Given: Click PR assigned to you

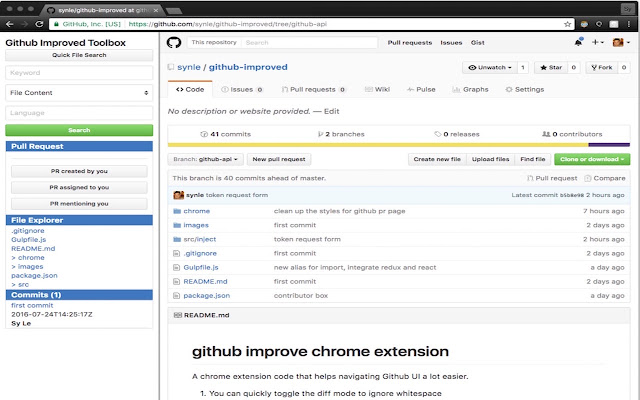Looking at the screenshot, I should pos(79,187).
